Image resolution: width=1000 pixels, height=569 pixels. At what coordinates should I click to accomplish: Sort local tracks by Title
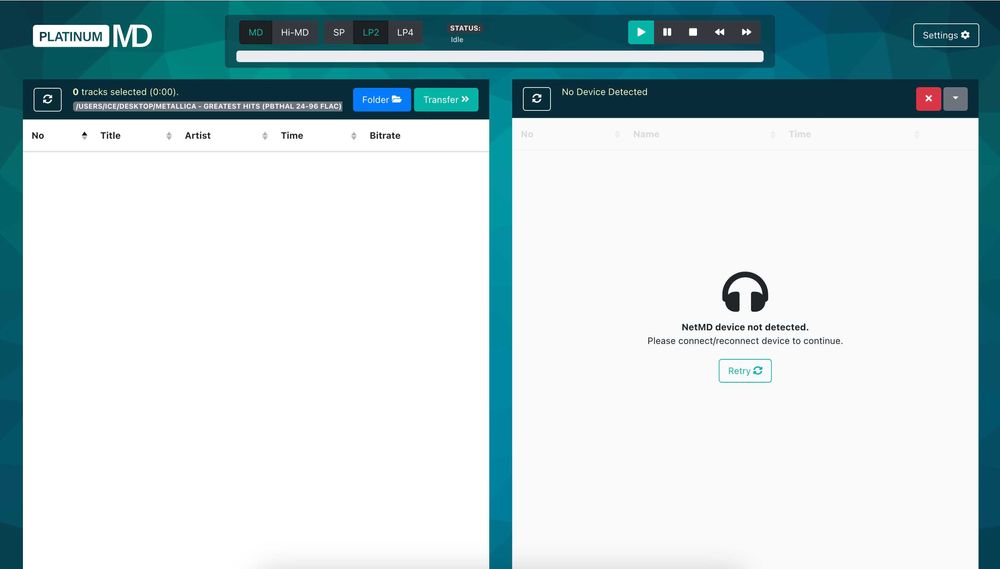pyautogui.click(x=135, y=135)
